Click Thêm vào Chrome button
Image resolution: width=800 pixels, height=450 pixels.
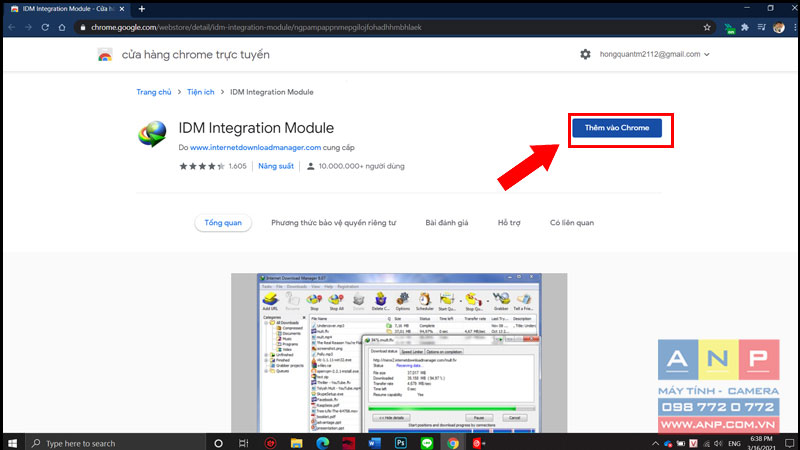pos(617,128)
